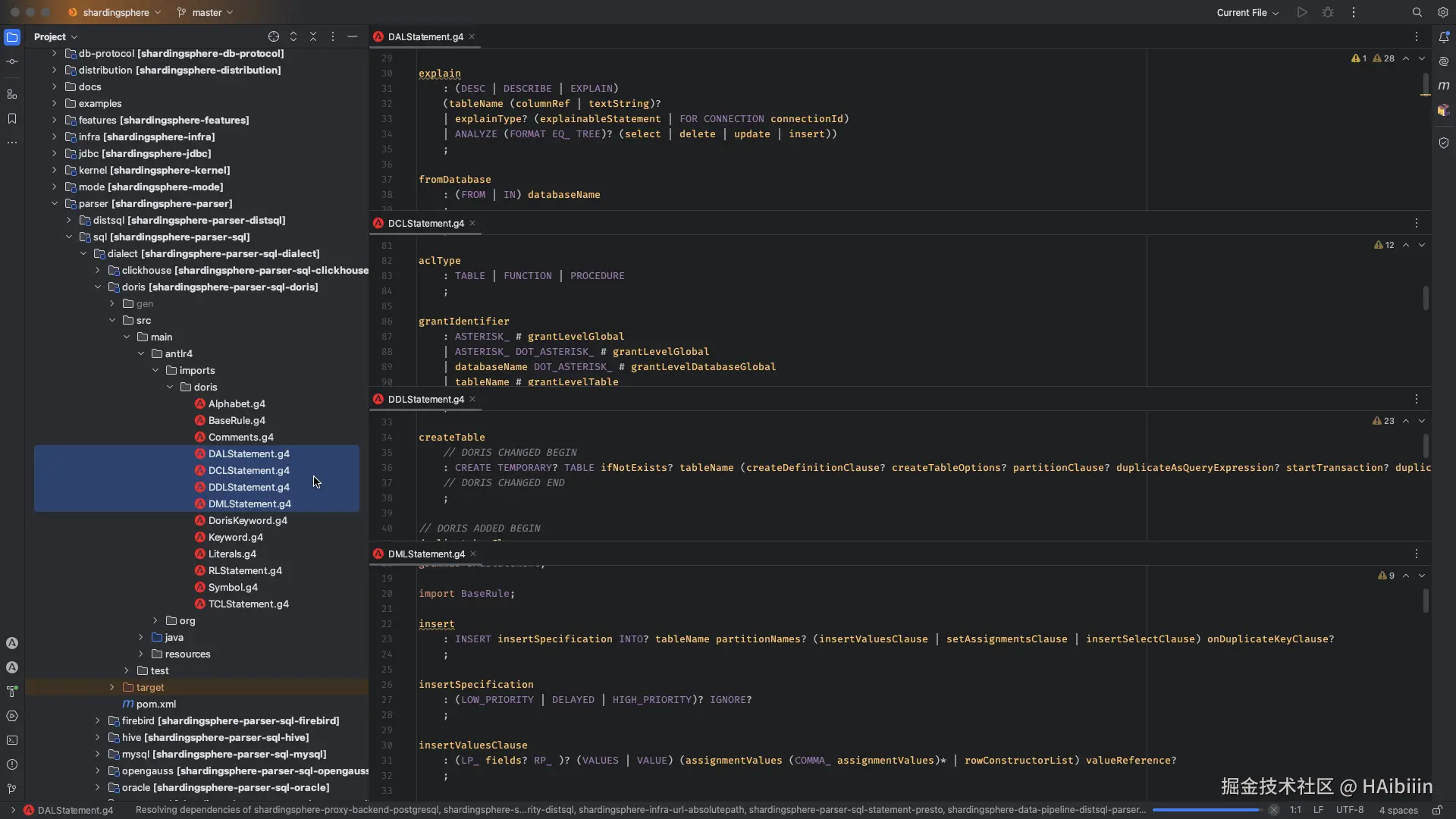The width and height of the screenshot is (1456, 819).
Task: Click Collapse All in Project panel
Action: click(x=313, y=36)
